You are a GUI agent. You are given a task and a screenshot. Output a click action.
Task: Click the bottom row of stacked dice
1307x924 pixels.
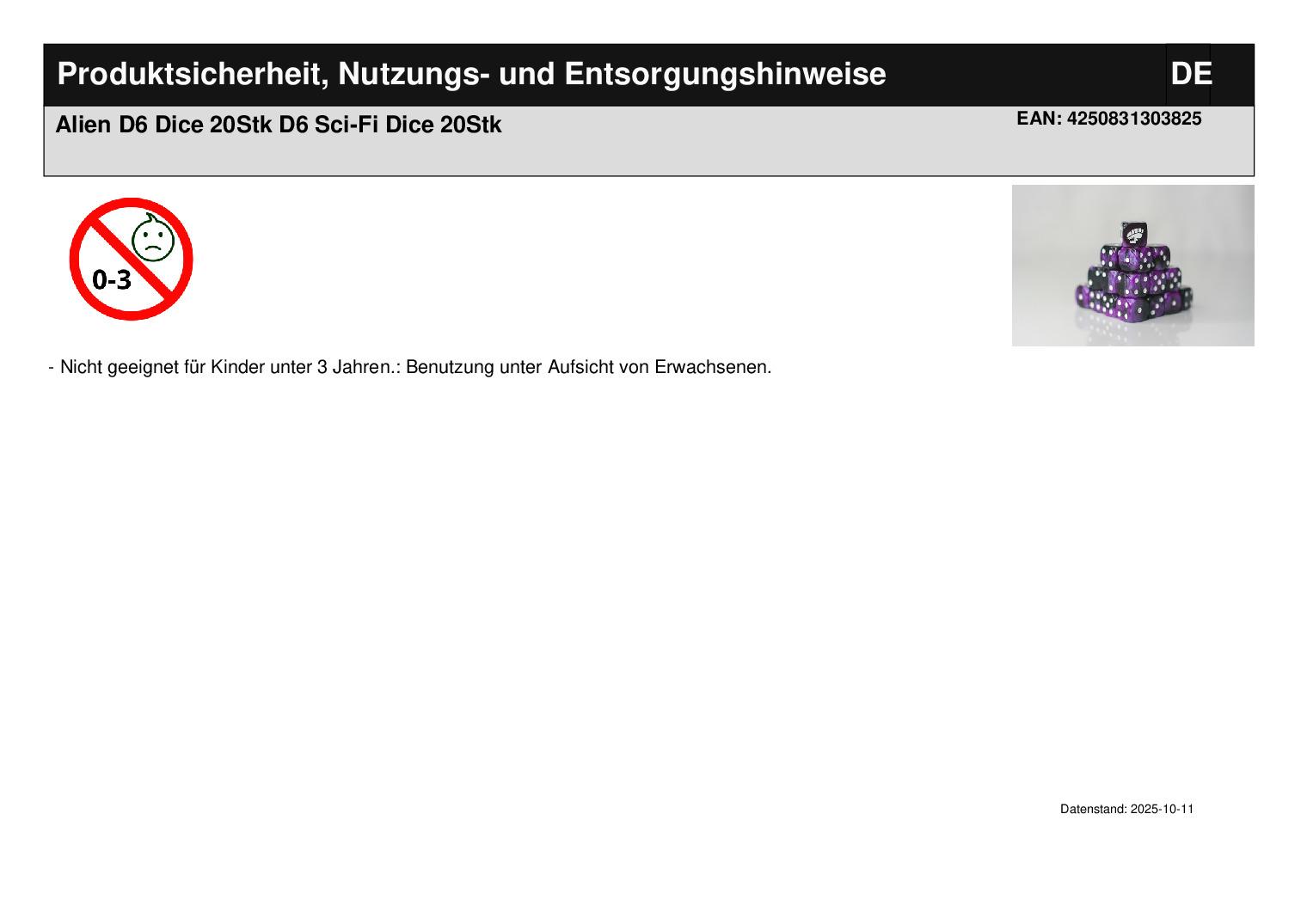click(x=1132, y=302)
